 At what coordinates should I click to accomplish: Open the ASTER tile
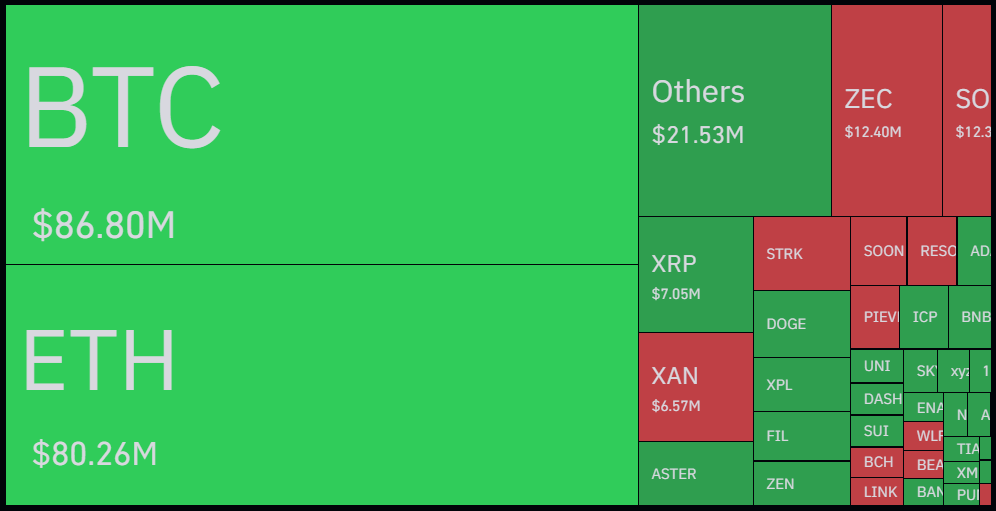[695, 474]
